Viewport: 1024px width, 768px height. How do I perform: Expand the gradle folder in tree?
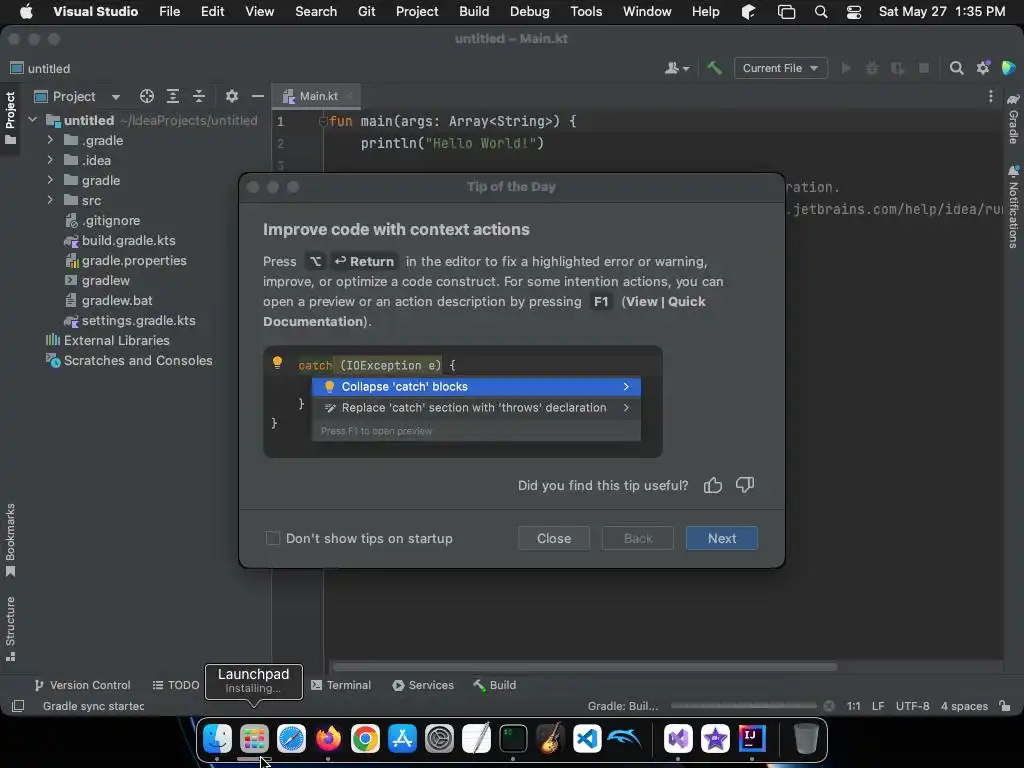click(50, 180)
